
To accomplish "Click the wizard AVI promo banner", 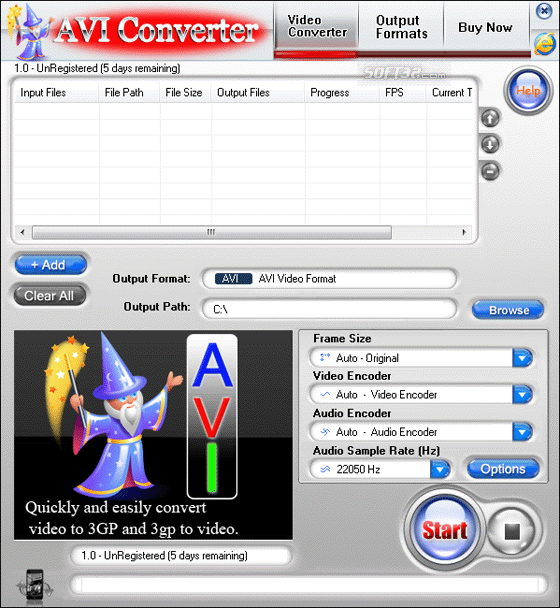I will (153, 435).
